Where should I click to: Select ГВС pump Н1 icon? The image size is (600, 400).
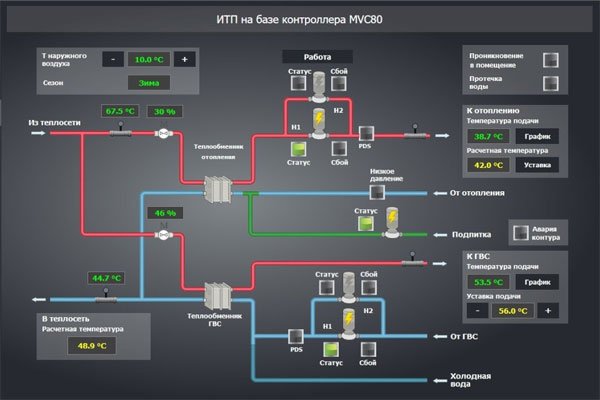(349, 324)
